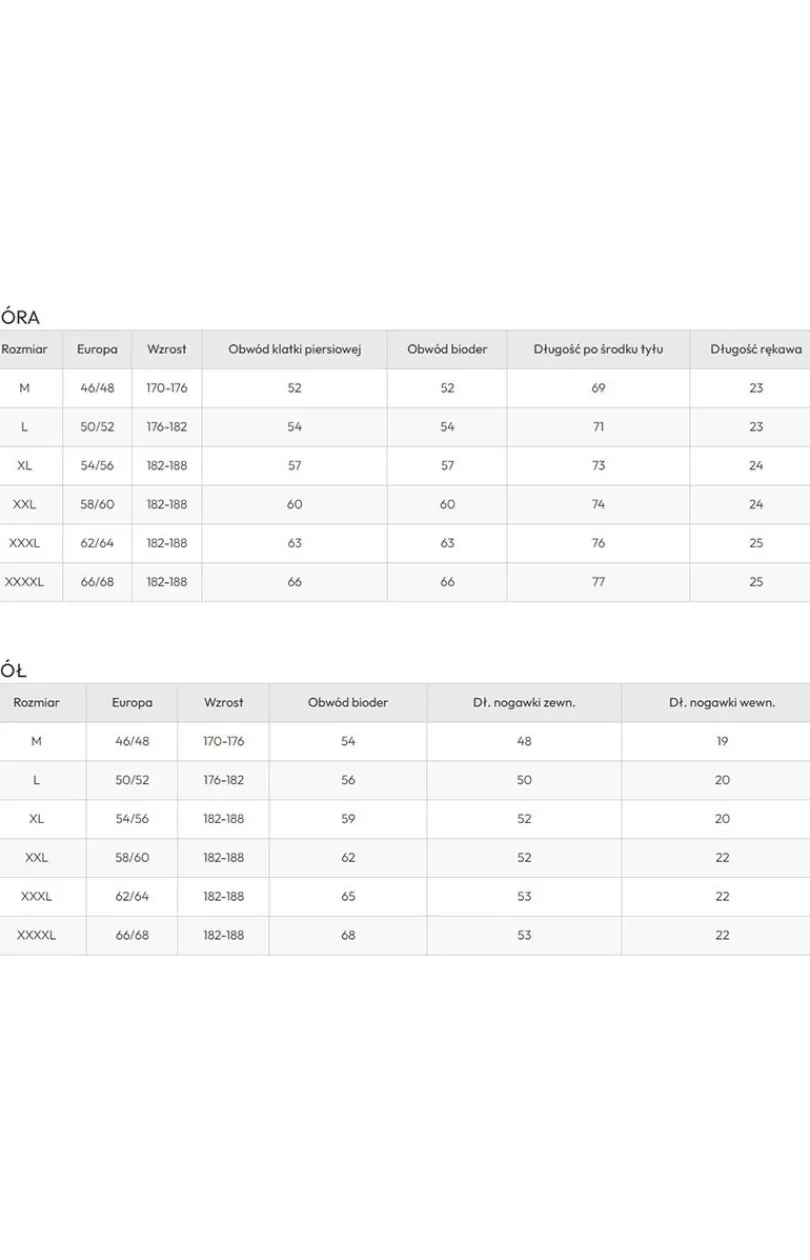This screenshot has height=1260, width=810.
Task: Click the 46/48 Europa cell in top table
Action: pyautogui.click(x=97, y=388)
